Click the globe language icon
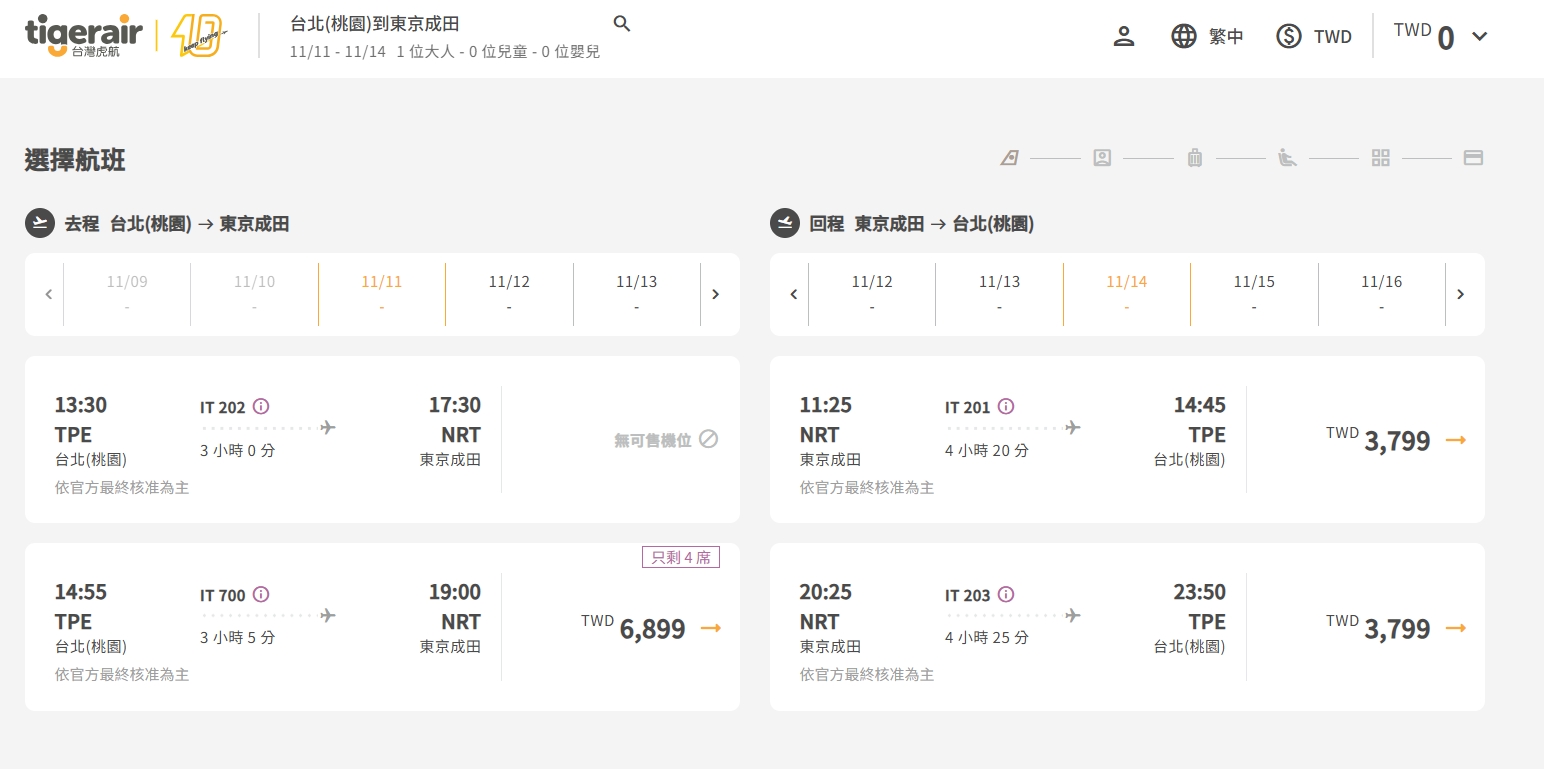 pyautogui.click(x=1184, y=37)
